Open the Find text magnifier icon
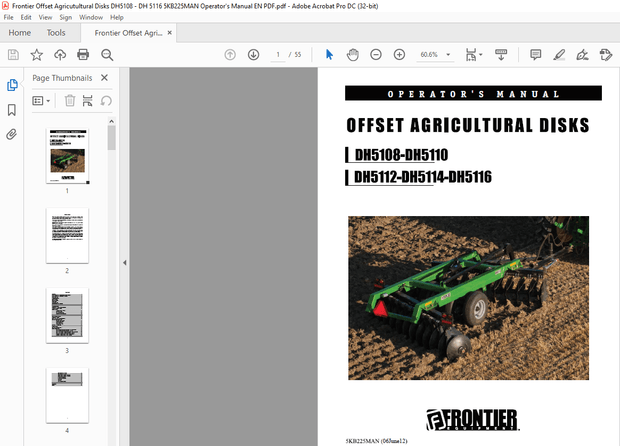 pos(107,55)
